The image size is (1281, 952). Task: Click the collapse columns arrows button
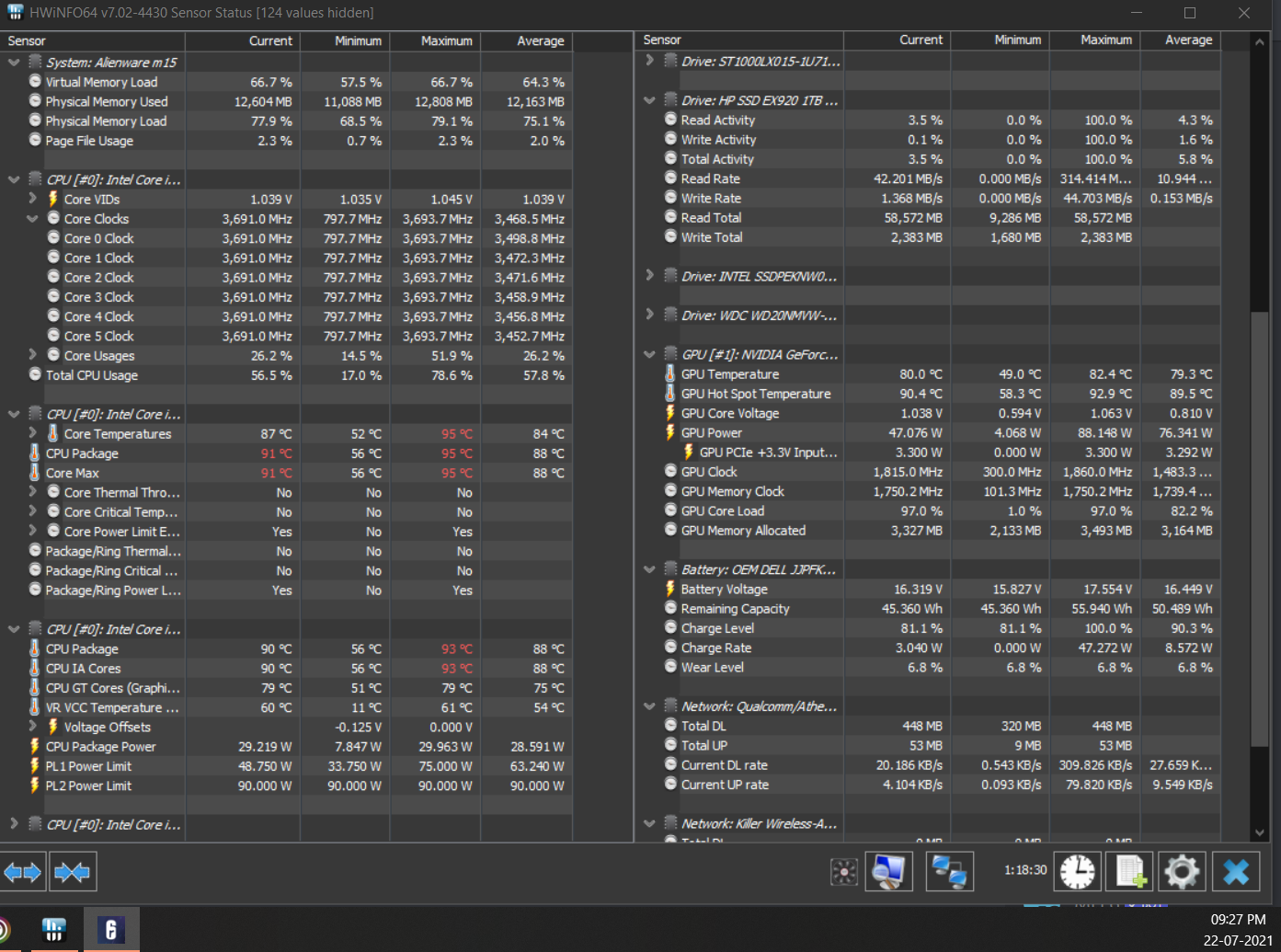click(x=72, y=871)
